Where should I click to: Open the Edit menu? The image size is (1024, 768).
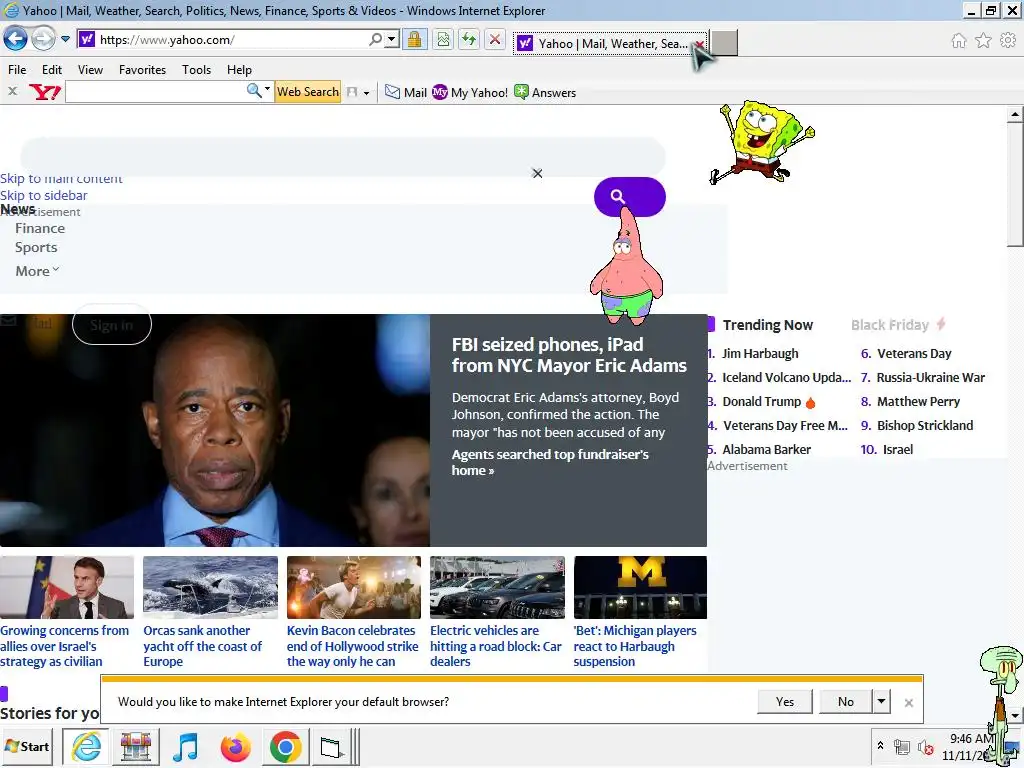pos(52,69)
